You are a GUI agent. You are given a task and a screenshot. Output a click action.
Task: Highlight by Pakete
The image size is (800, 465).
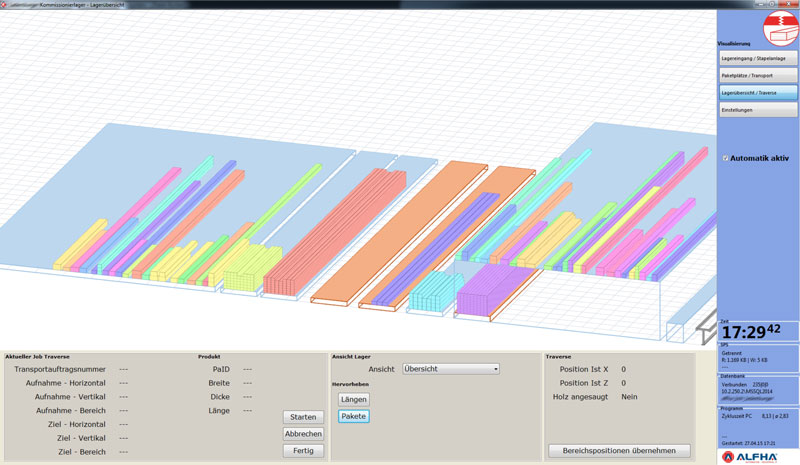click(x=354, y=416)
